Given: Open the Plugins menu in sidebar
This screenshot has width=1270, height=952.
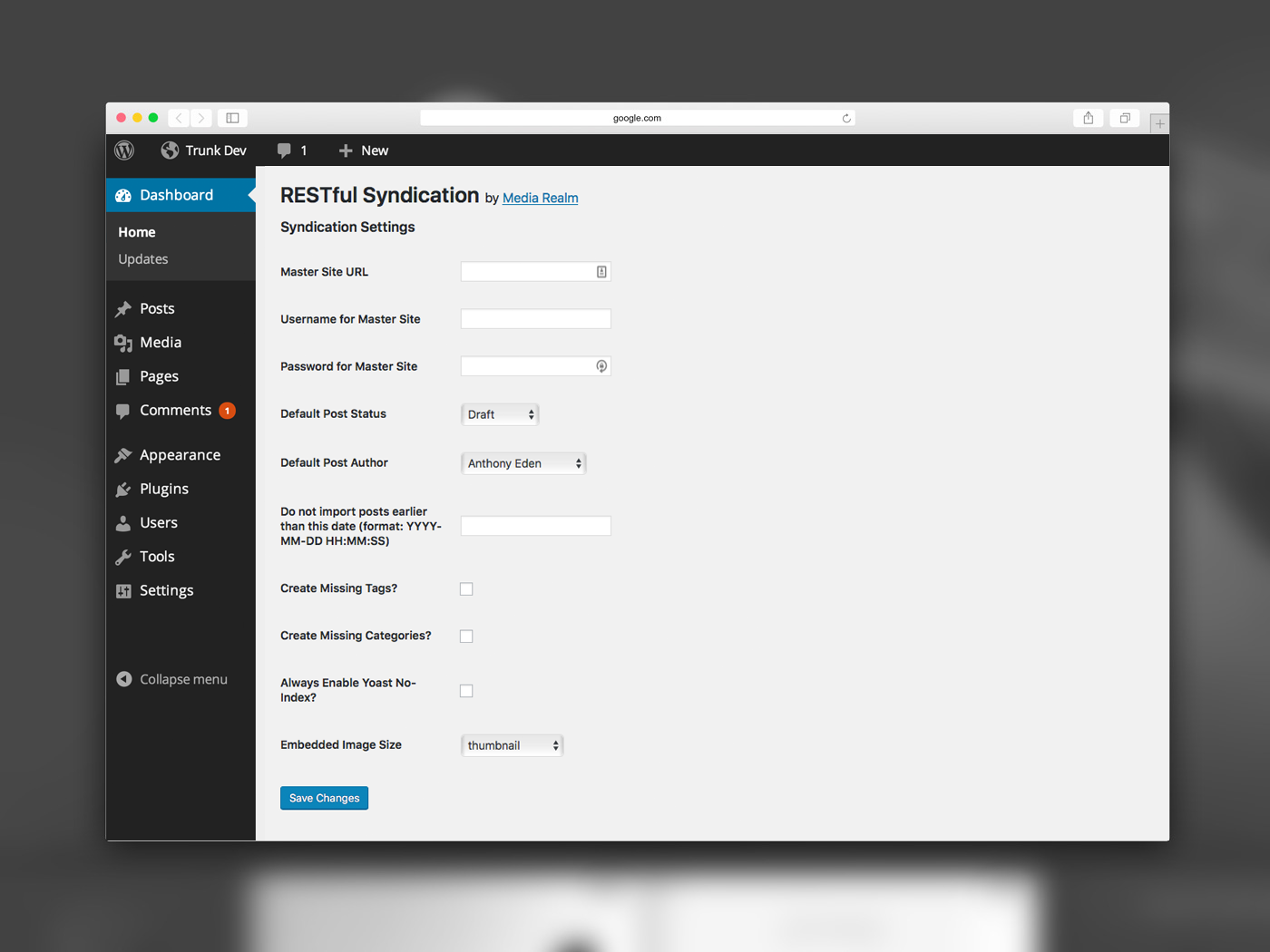Looking at the screenshot, I should click(x=163, y=489).
